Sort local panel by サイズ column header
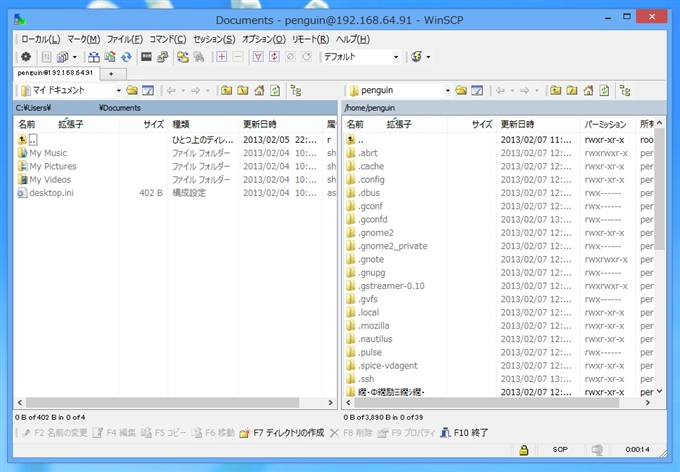680x472 pixels. point(143,125)
